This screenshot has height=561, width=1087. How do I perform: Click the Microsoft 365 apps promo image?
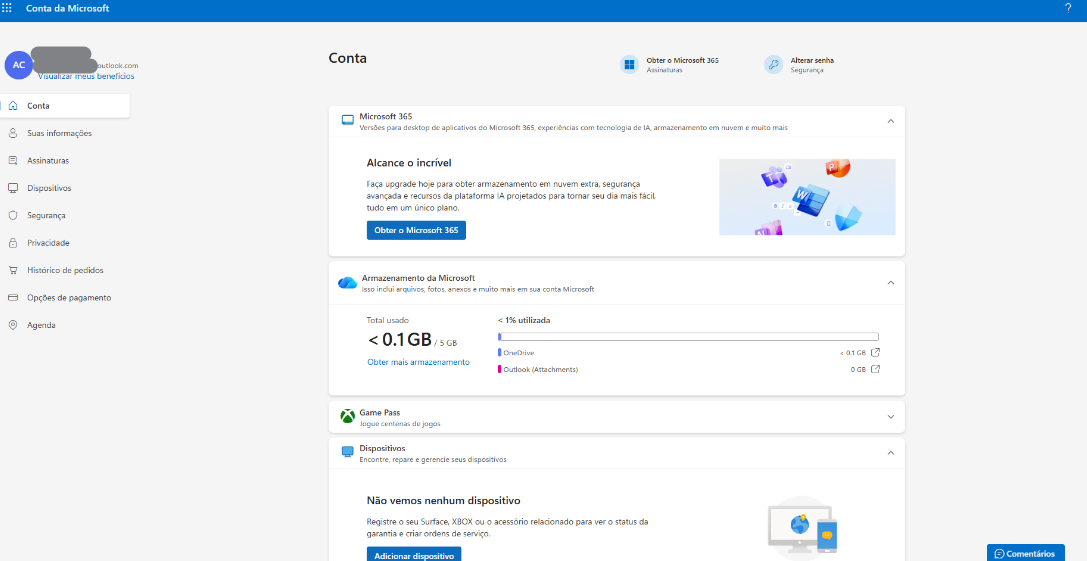tap(807, 197)
